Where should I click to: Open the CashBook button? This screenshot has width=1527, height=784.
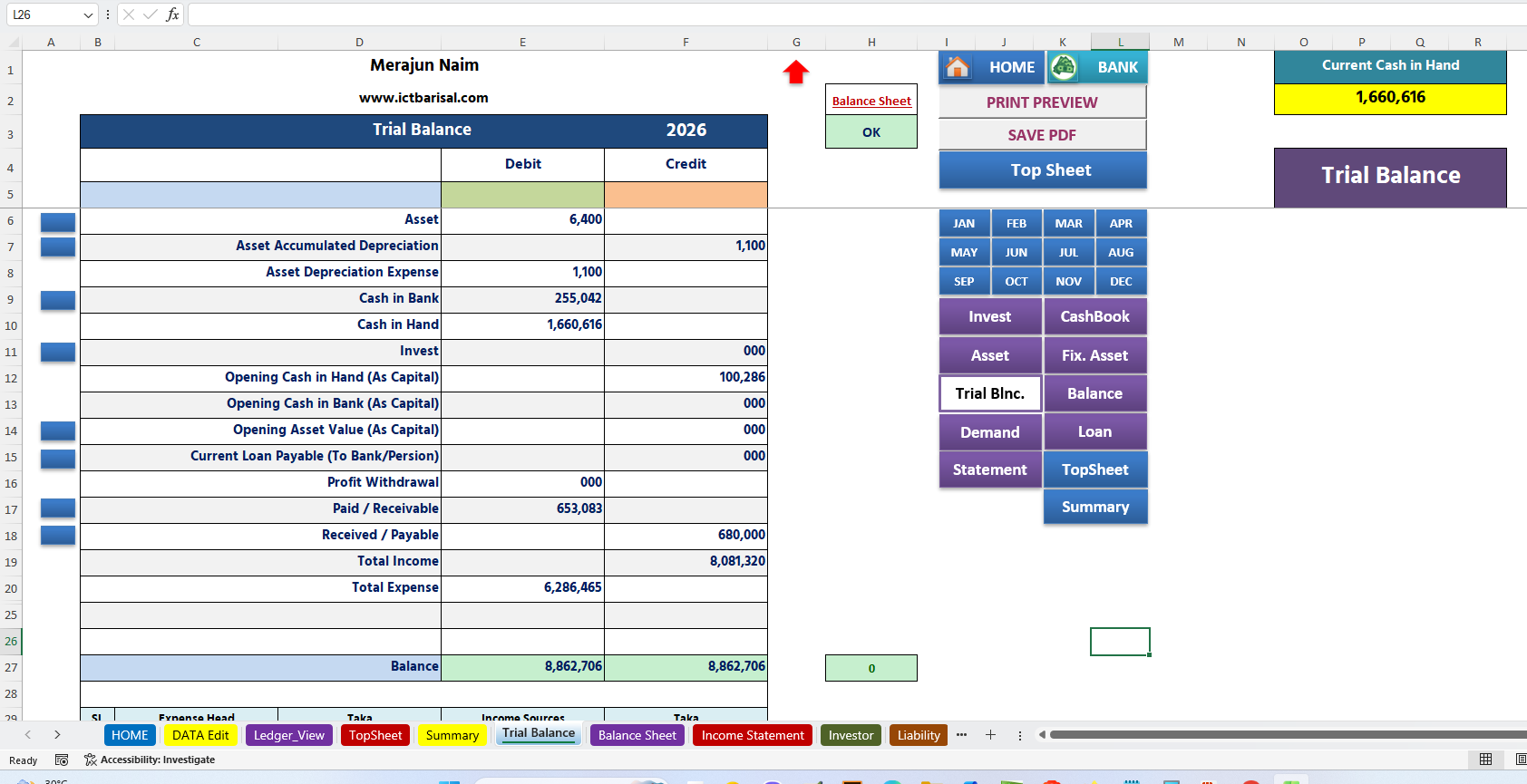pos(1095,317)
